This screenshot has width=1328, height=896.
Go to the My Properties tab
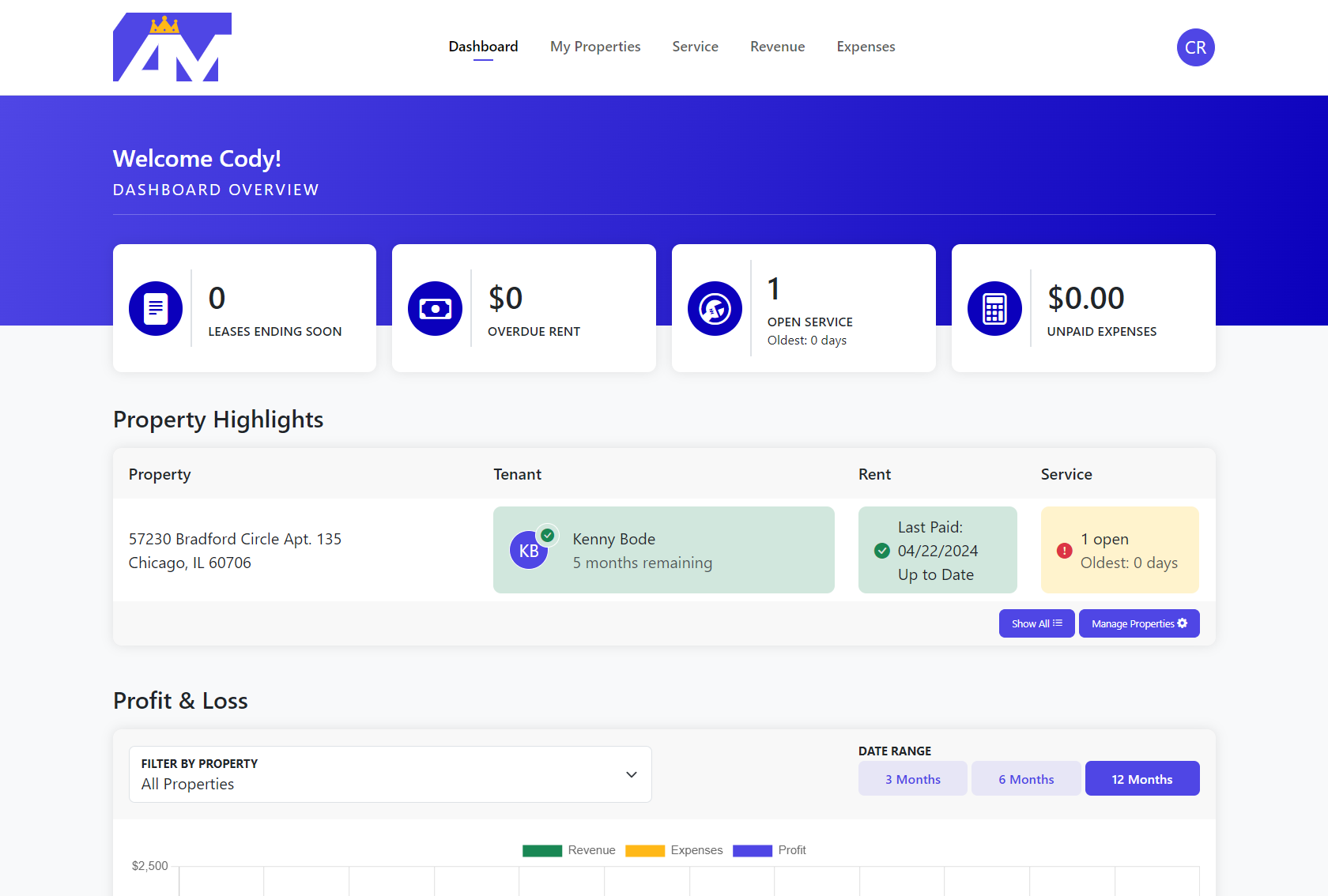[x=595, y=47]
